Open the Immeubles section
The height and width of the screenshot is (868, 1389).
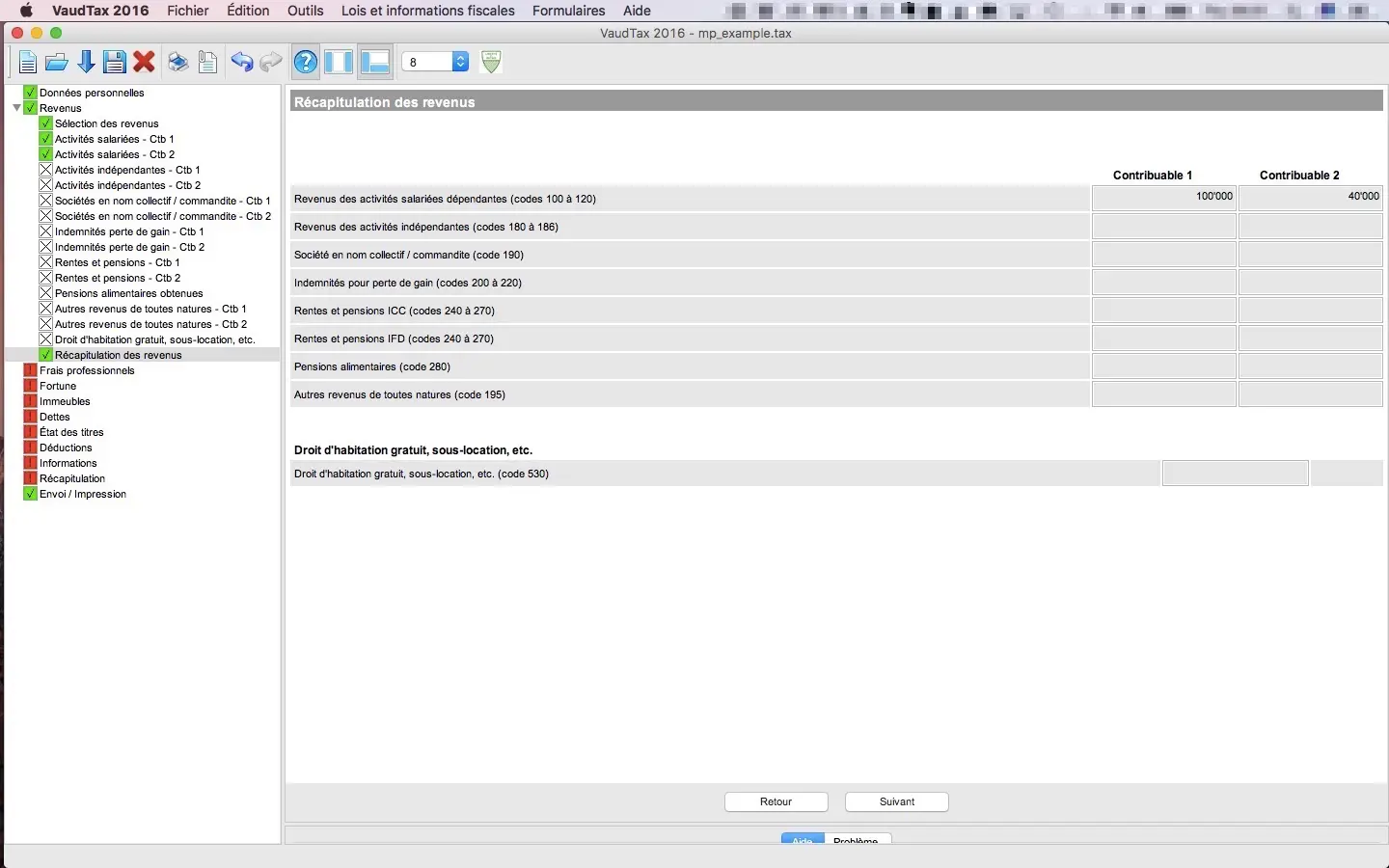point(65,401)
